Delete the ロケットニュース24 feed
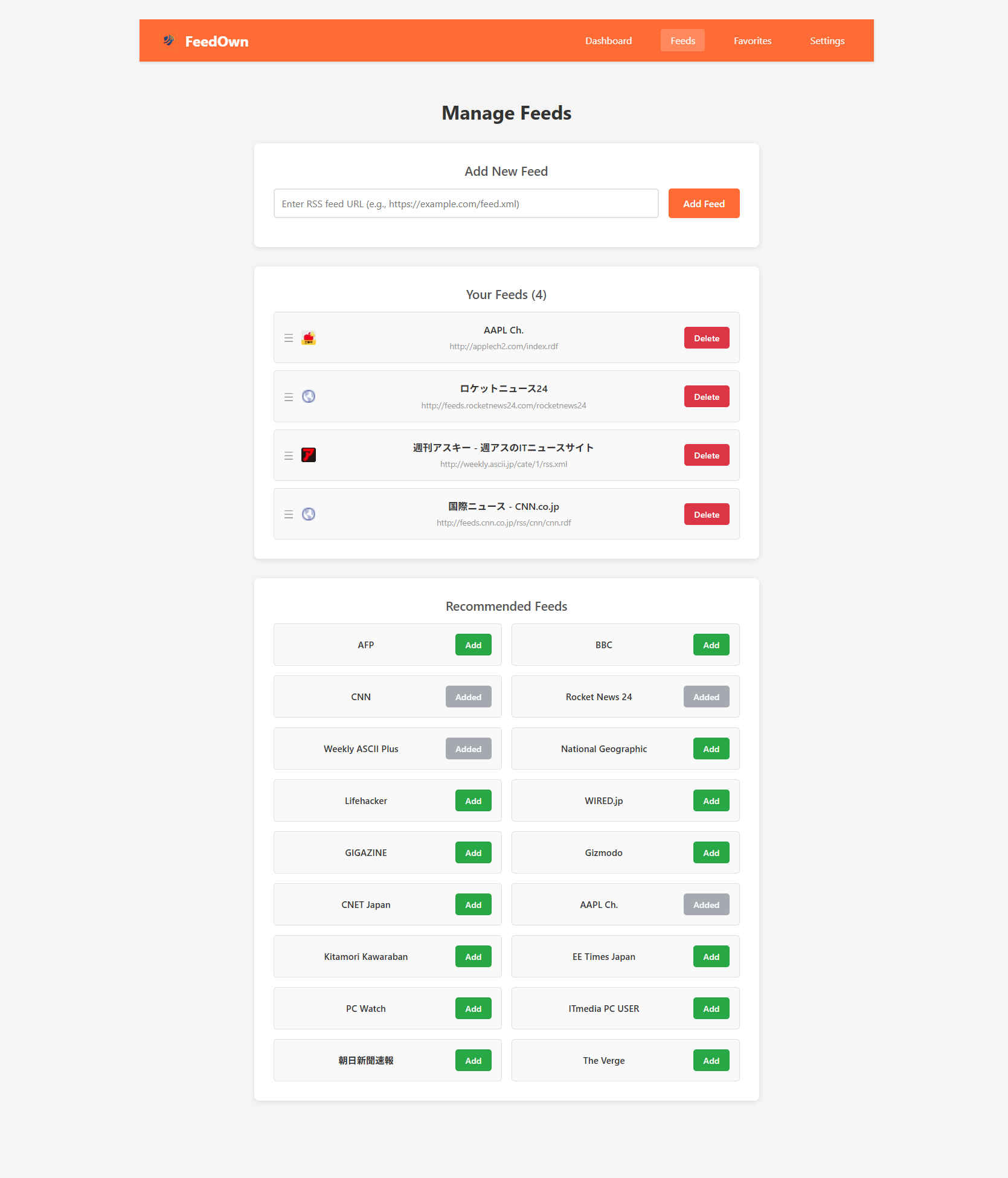The height and width of the screenshot is (1178, 1008). pos(707,397)
